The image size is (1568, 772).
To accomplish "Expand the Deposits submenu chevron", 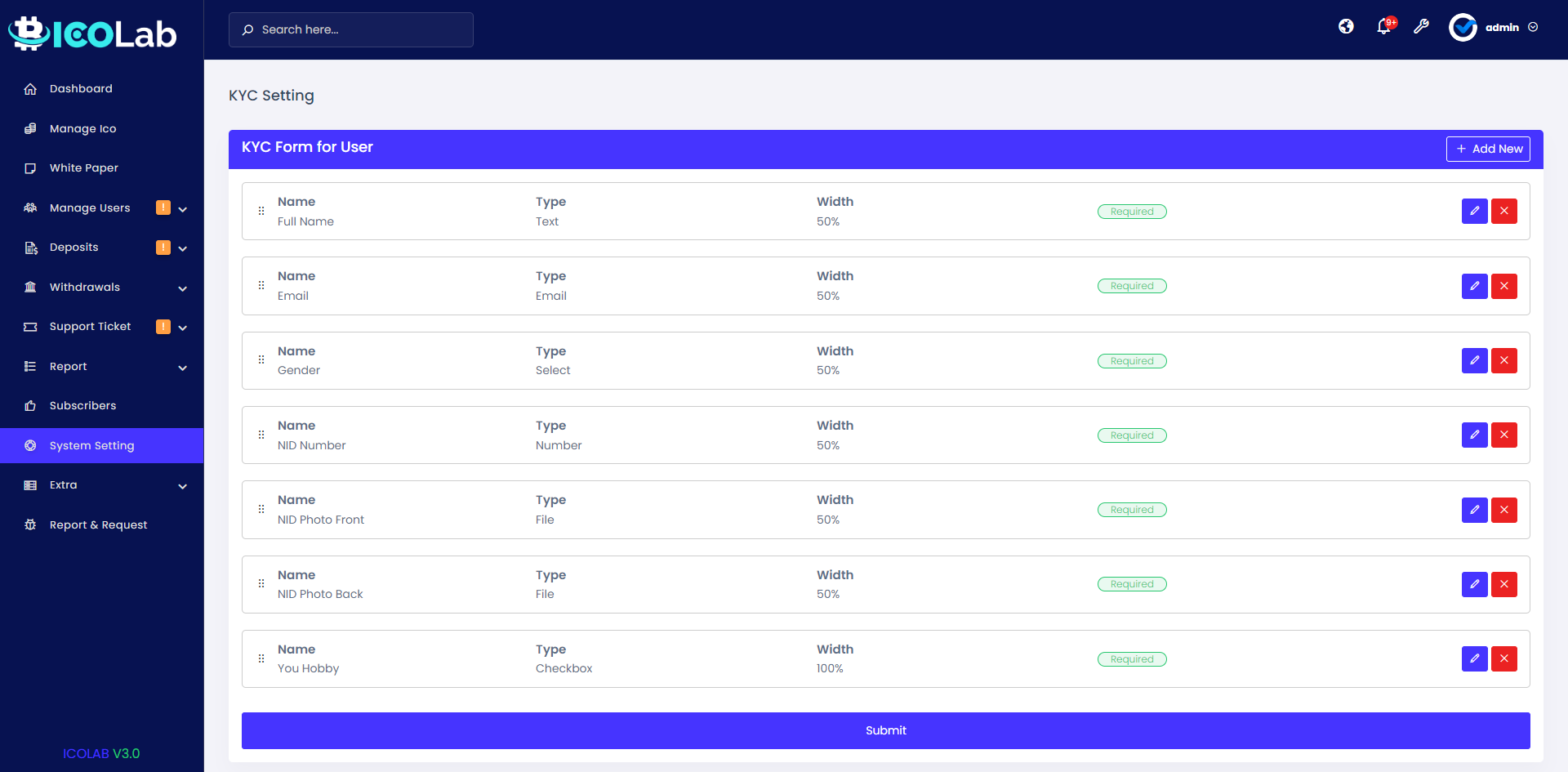I will click(x=183, y=248).
